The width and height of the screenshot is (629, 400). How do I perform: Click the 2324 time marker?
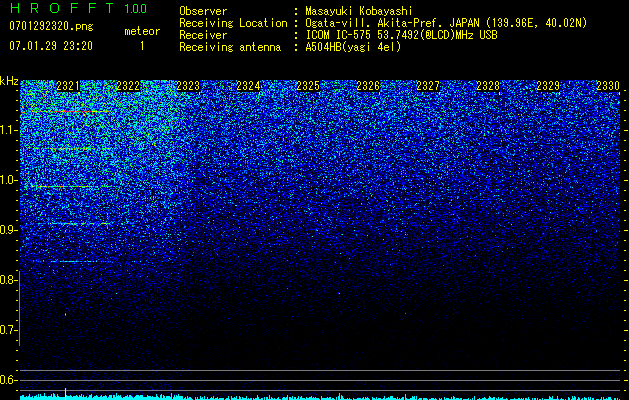tap(248, 86)
